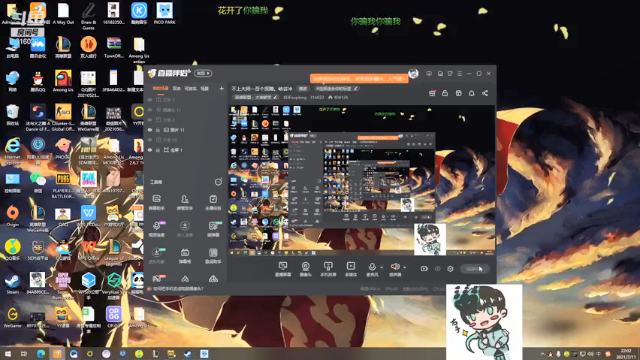This screenshot has height=360, width=640.
Task: Show hidden system tray icons chevron
Action: coord(542,354)
